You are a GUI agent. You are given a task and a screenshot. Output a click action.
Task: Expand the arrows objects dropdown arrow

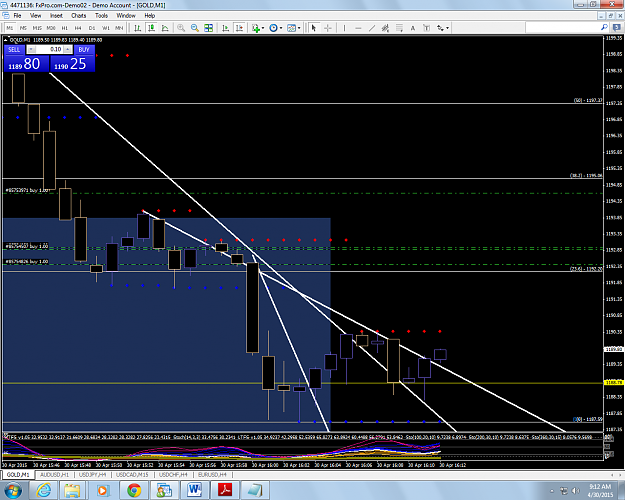coord(448,28)
